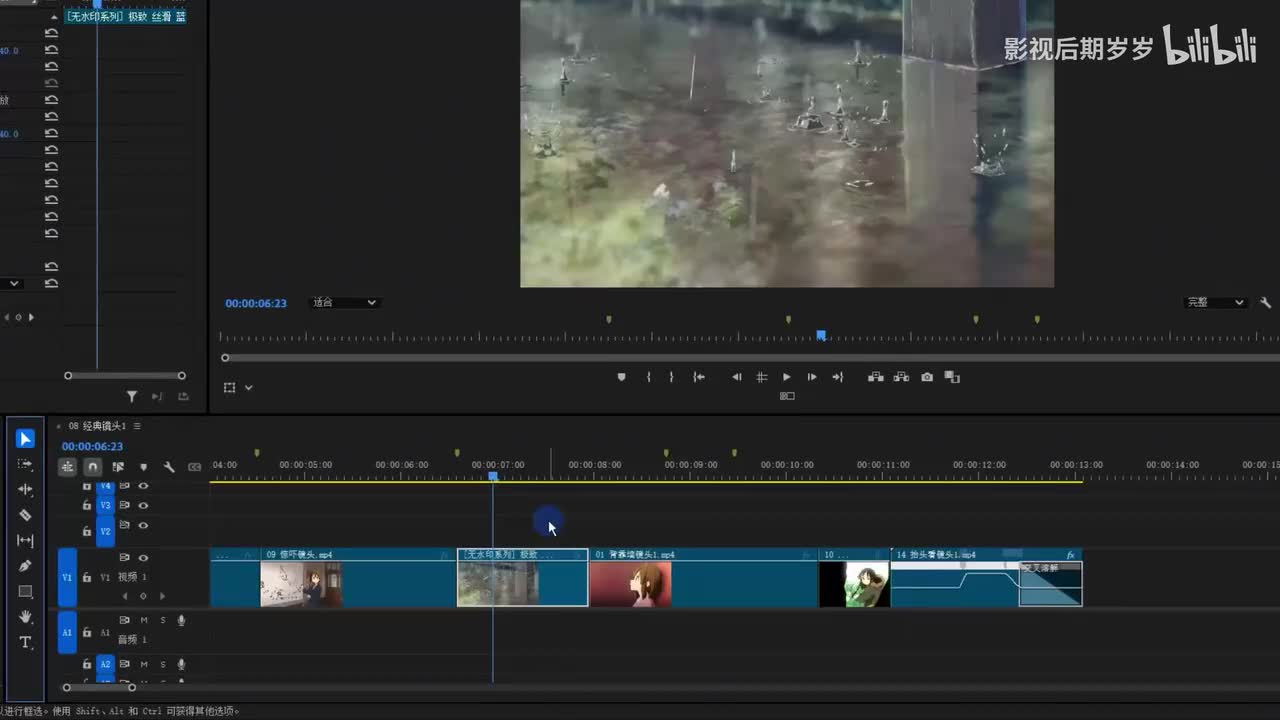This screenshot has height=720, width=1280.
Task: Hide track V3 with eye icon
Action: pyautogui.click(x=144, y=505)
